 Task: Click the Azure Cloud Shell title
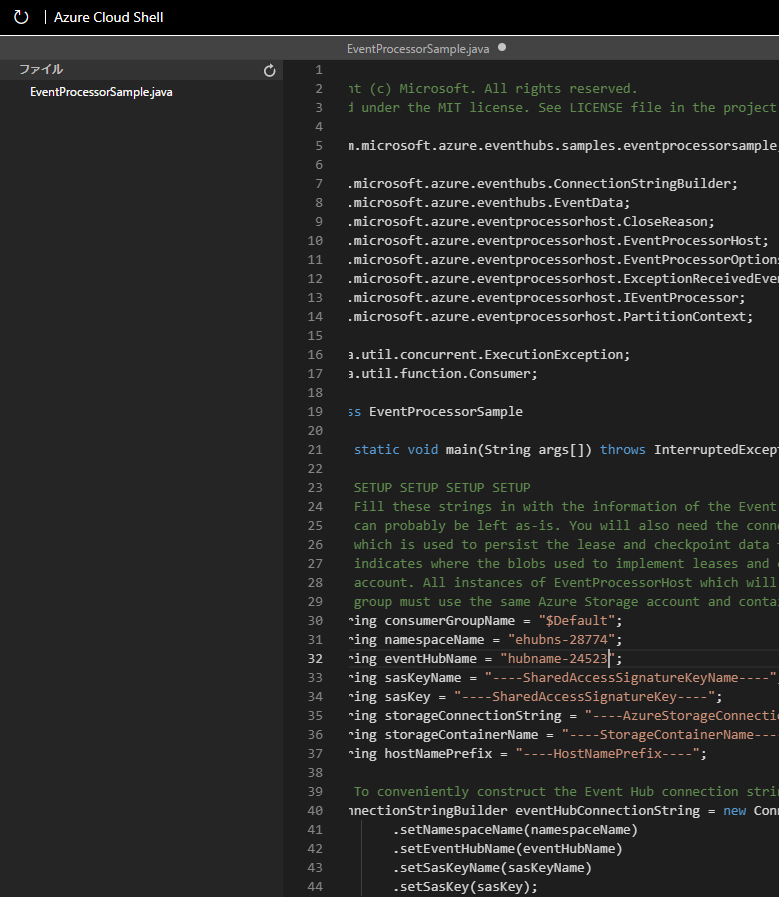pyautogui.click(x=109, y=17)
